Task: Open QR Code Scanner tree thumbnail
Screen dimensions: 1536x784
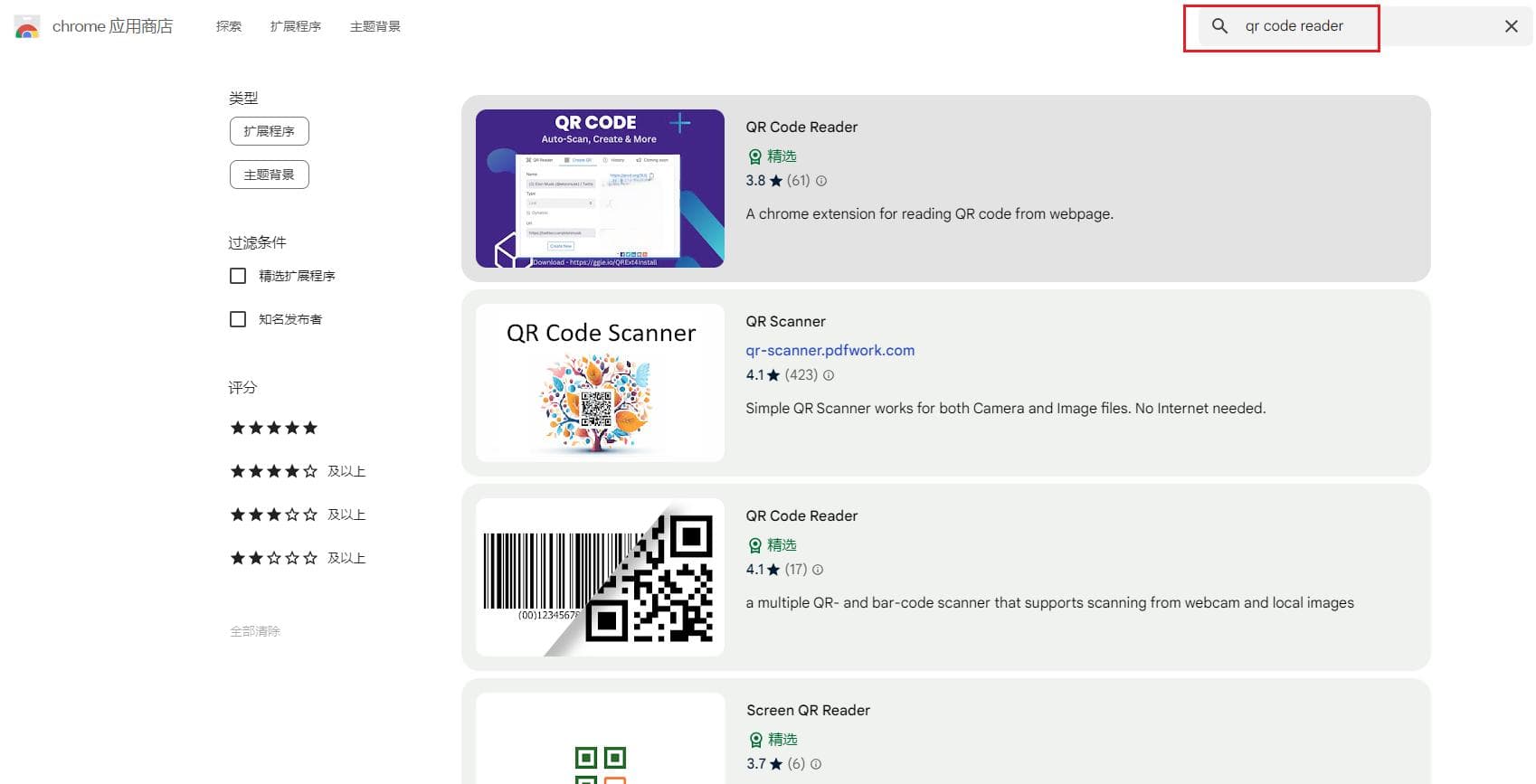Action: point(600,383)
